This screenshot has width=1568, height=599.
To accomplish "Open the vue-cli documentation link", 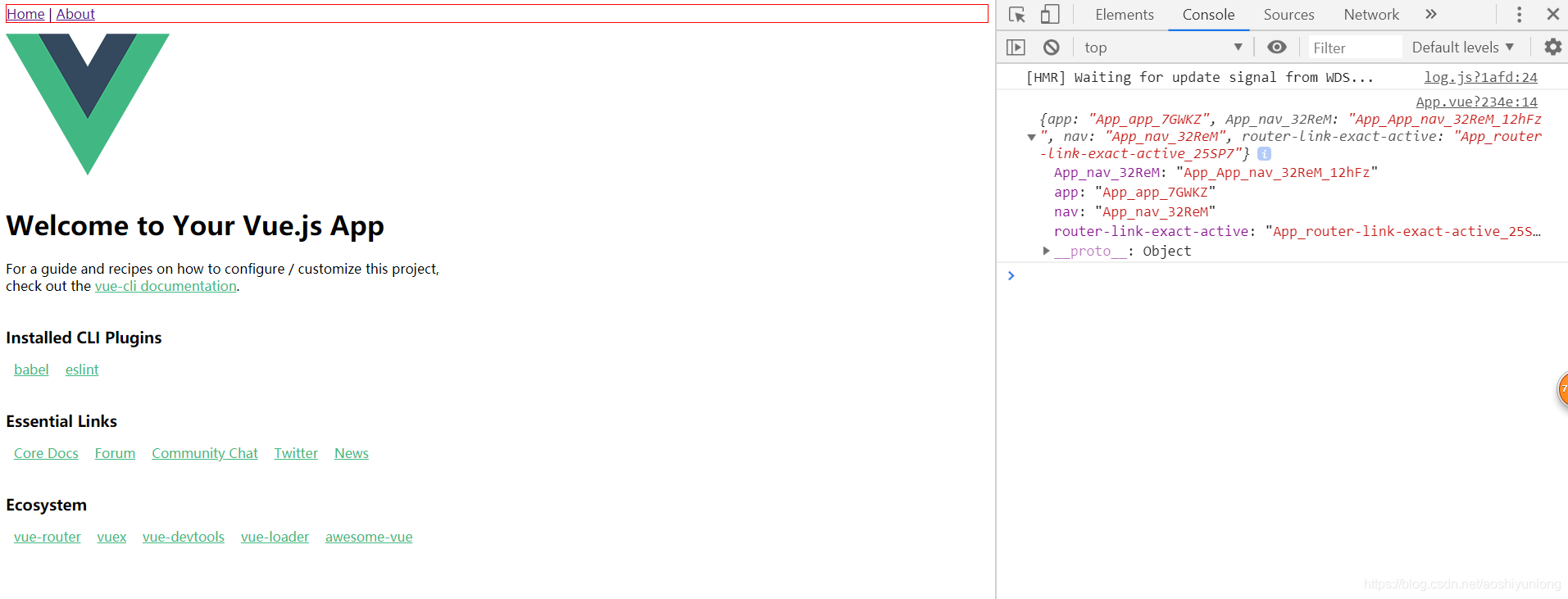I will [x=166, y=286].
